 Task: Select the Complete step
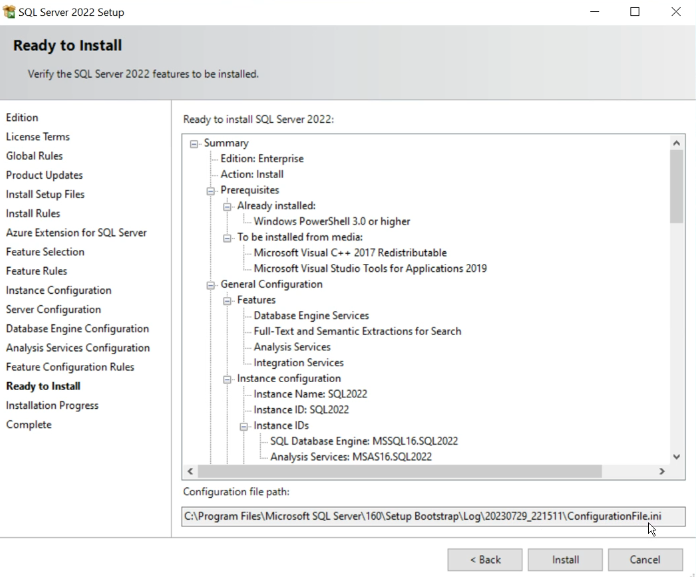pos(29,424)
